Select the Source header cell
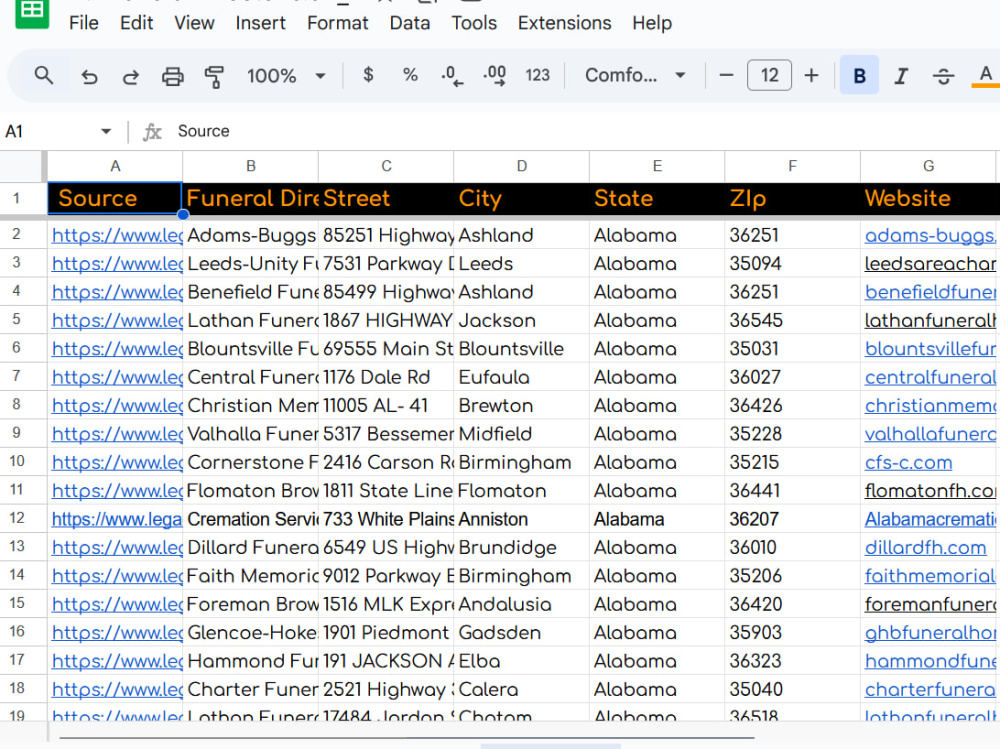Screen dimensions: 1000x749 tap(115, 198)
